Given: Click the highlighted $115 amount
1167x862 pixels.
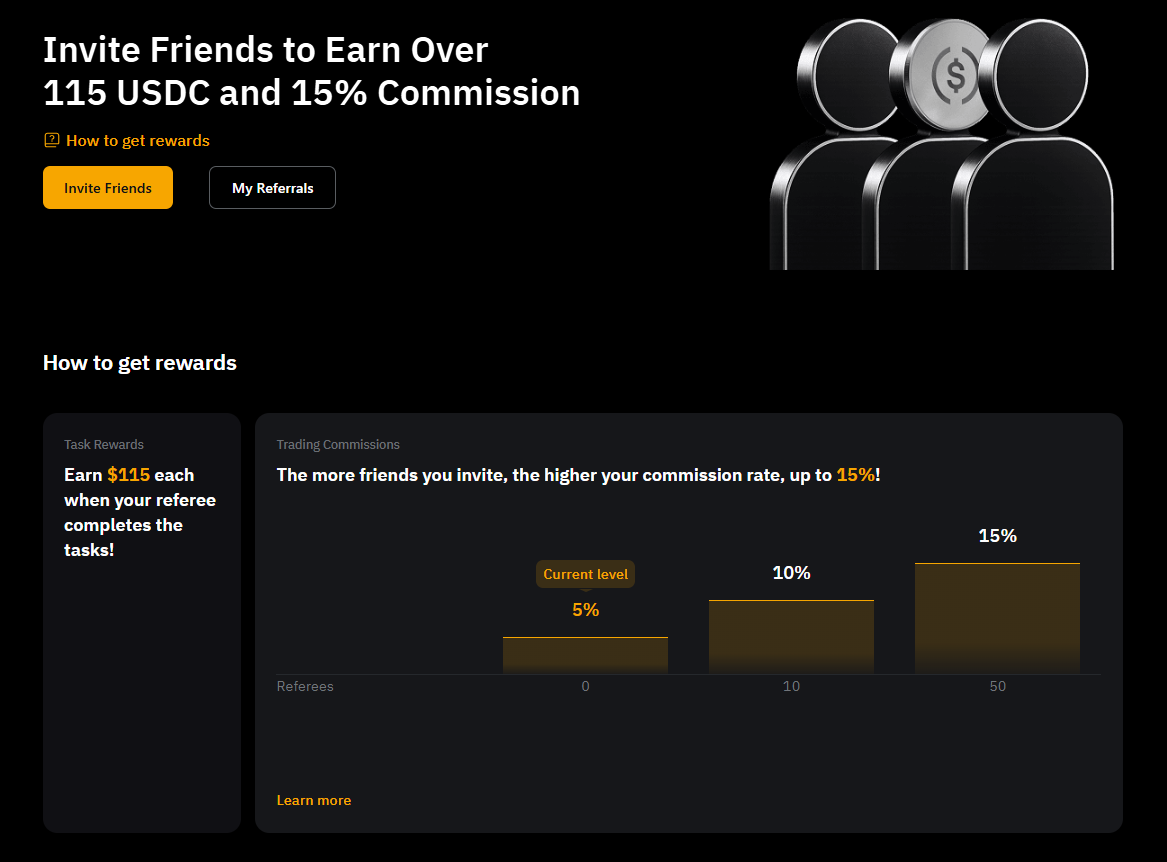Looking at the screenshot, I should 128,475.
